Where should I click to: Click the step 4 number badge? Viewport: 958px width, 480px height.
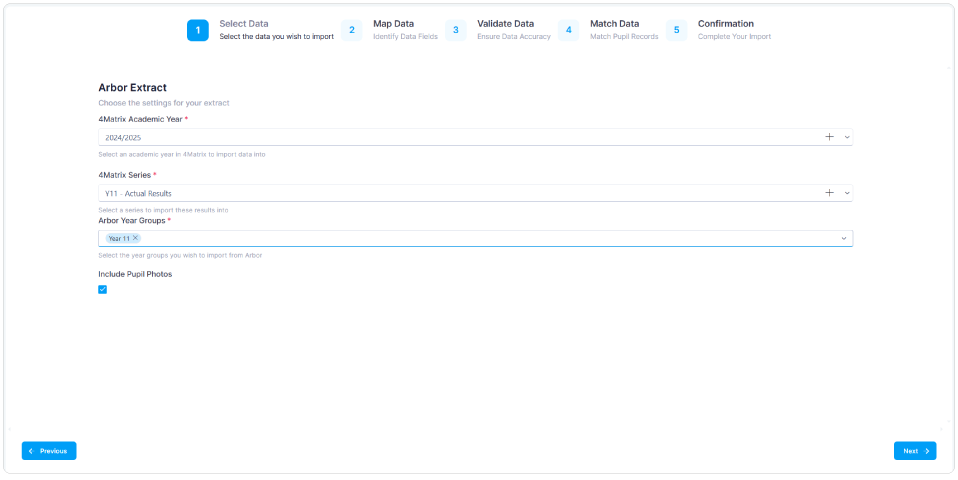tap(568, 30)
